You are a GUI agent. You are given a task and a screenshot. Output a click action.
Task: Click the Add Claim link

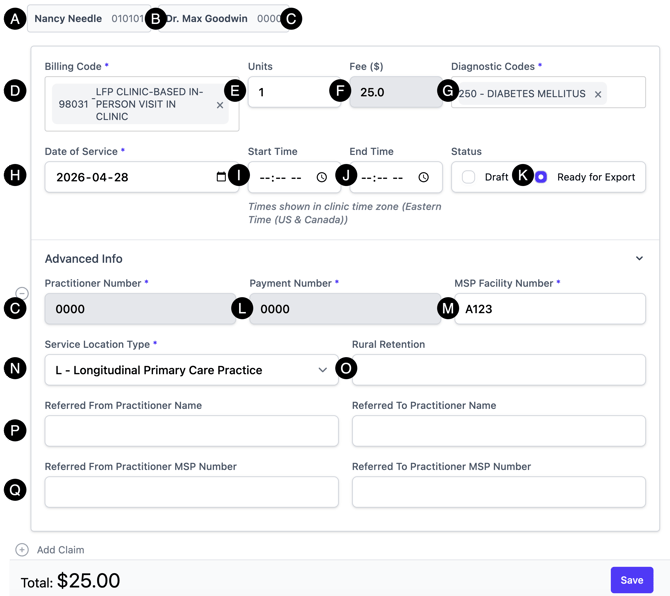point(60,549)
